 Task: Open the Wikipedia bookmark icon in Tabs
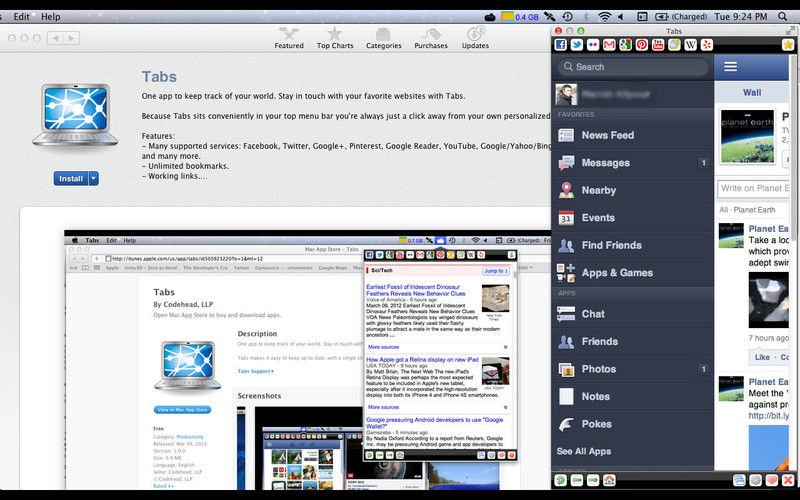691,45
